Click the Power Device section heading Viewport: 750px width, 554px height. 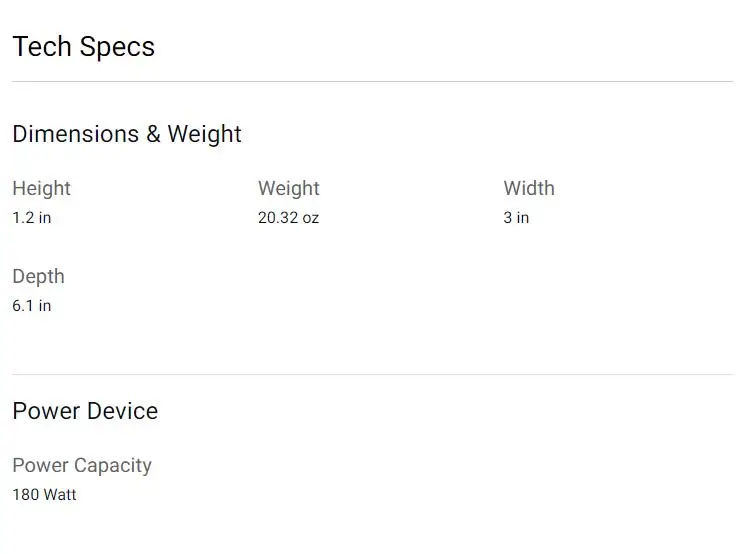tap(85, 411)
